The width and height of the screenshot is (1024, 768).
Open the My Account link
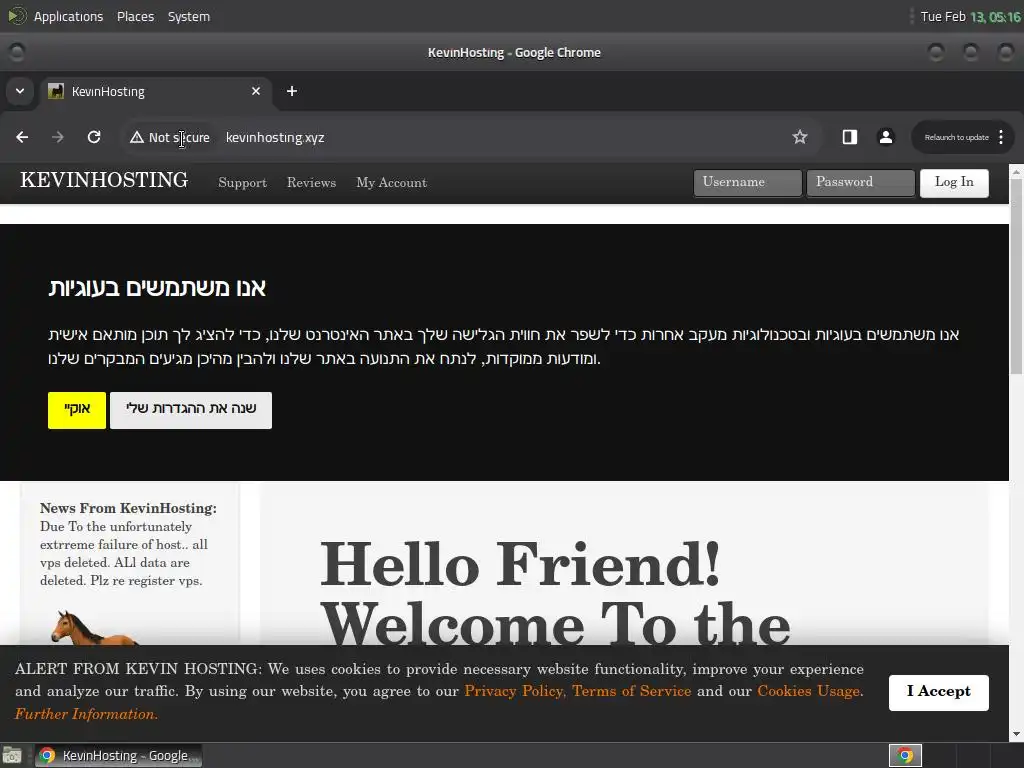[x=391, y=183]
